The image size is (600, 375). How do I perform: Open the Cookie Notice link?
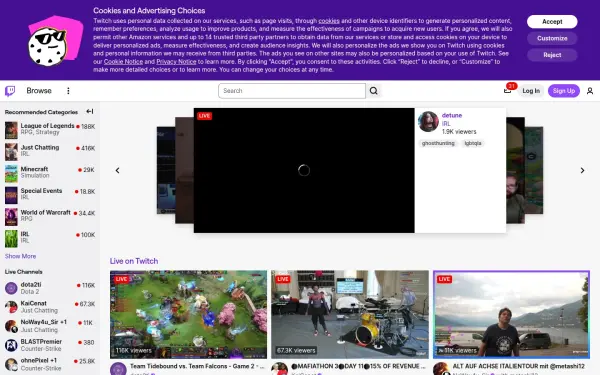tap(123, 62)
